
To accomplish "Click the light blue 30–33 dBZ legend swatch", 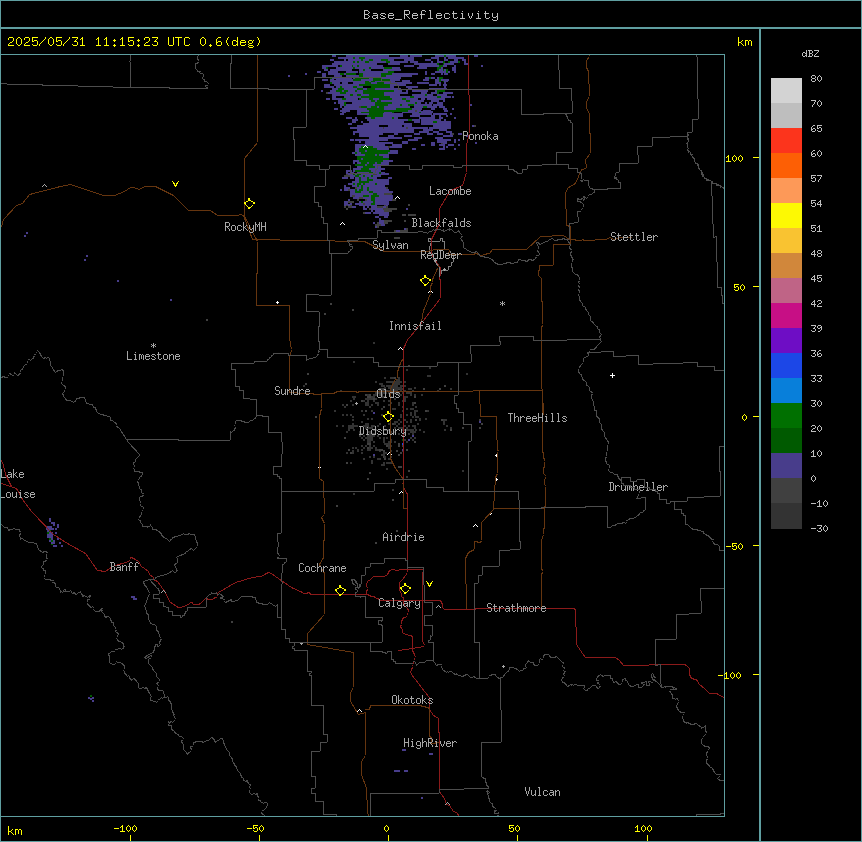I will (786, 390).
